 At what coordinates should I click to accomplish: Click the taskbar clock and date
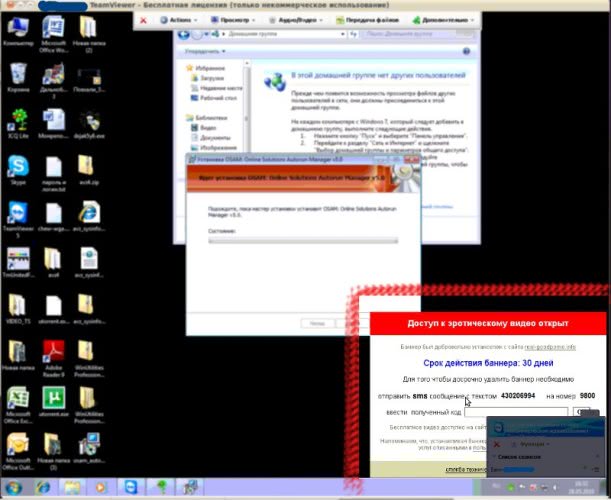[581, 488]
